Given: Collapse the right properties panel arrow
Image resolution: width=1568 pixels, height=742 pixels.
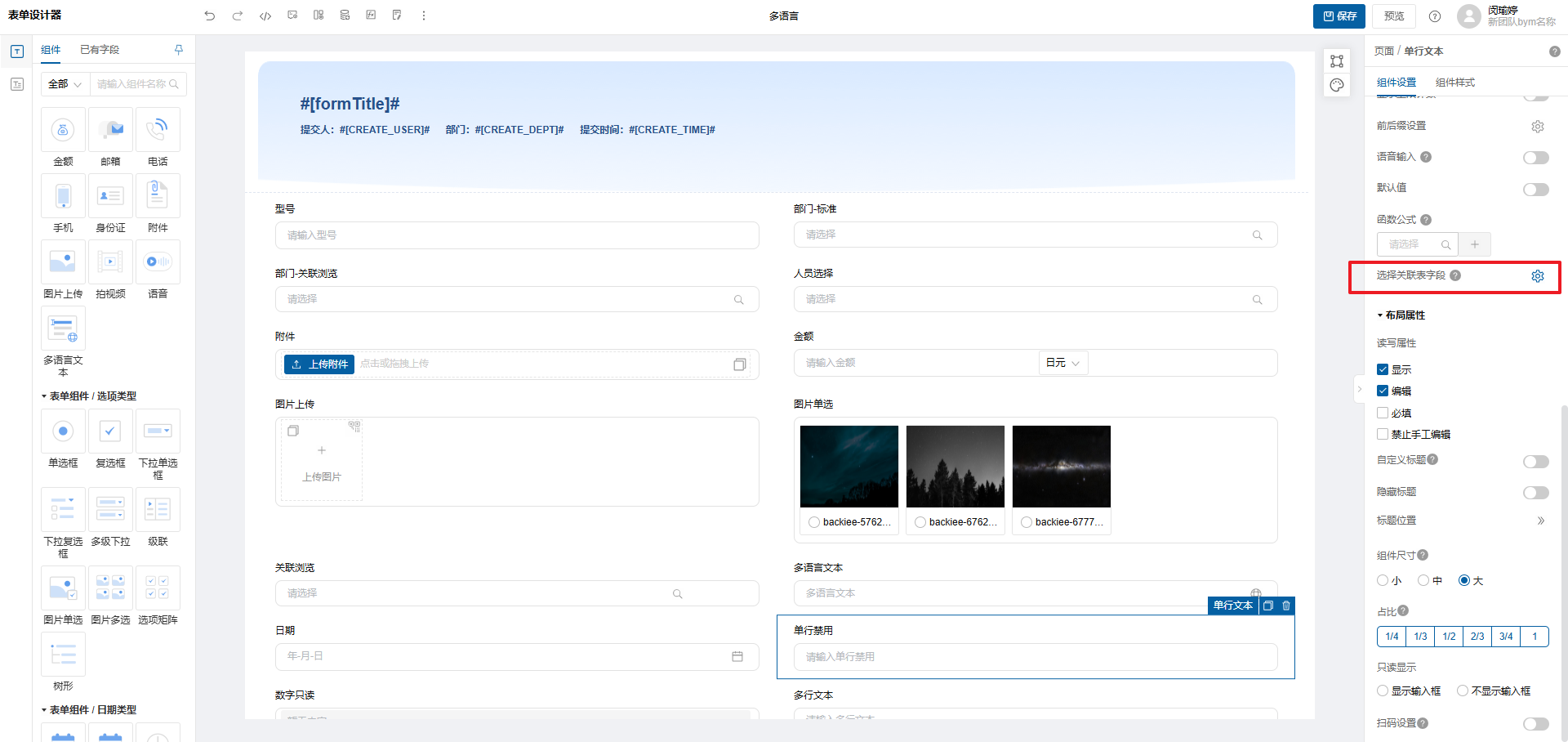Looking at the screenshot, I should point(1360,389).
